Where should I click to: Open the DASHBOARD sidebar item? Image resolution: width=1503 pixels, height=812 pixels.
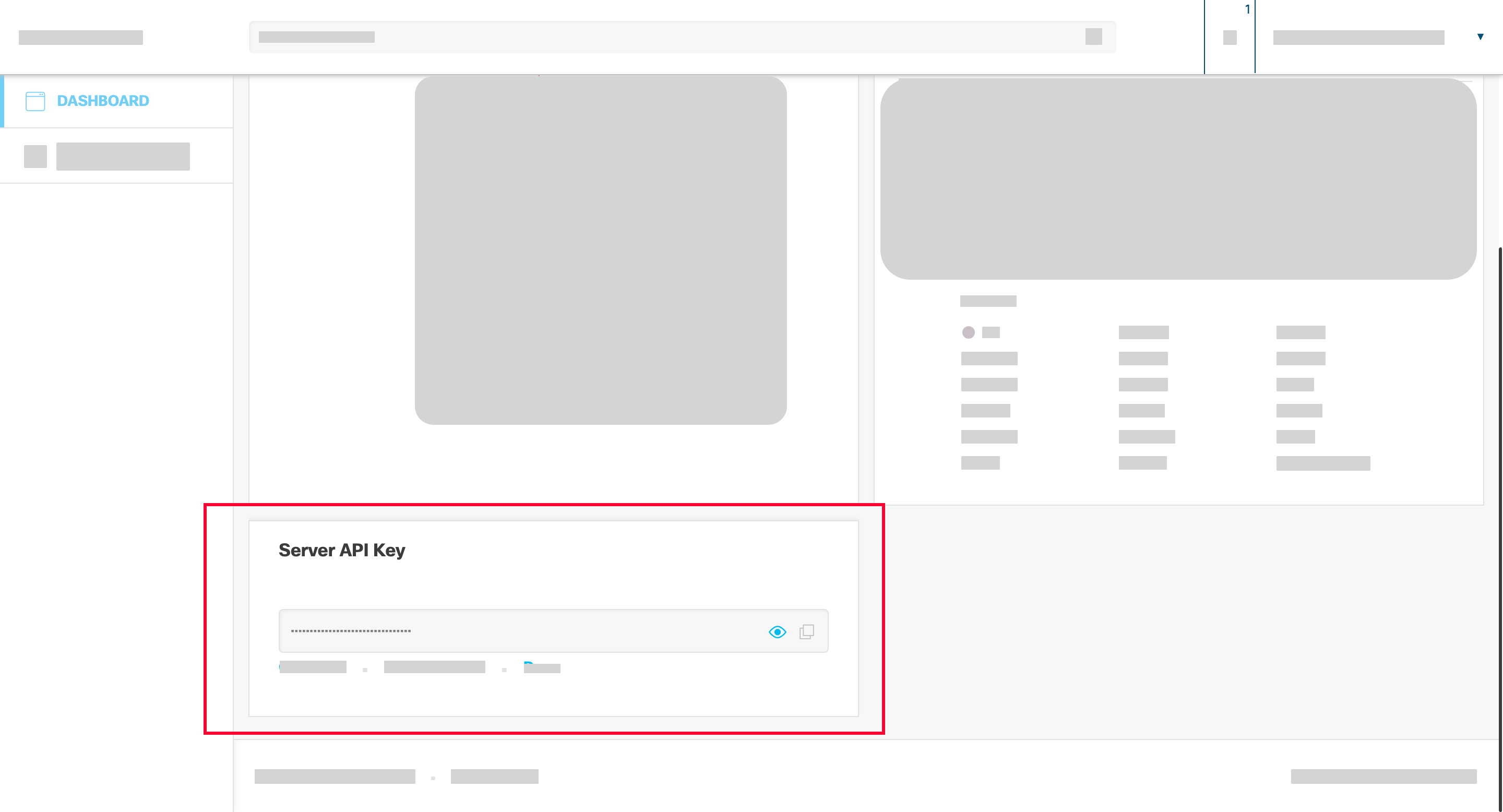point(117,101)
